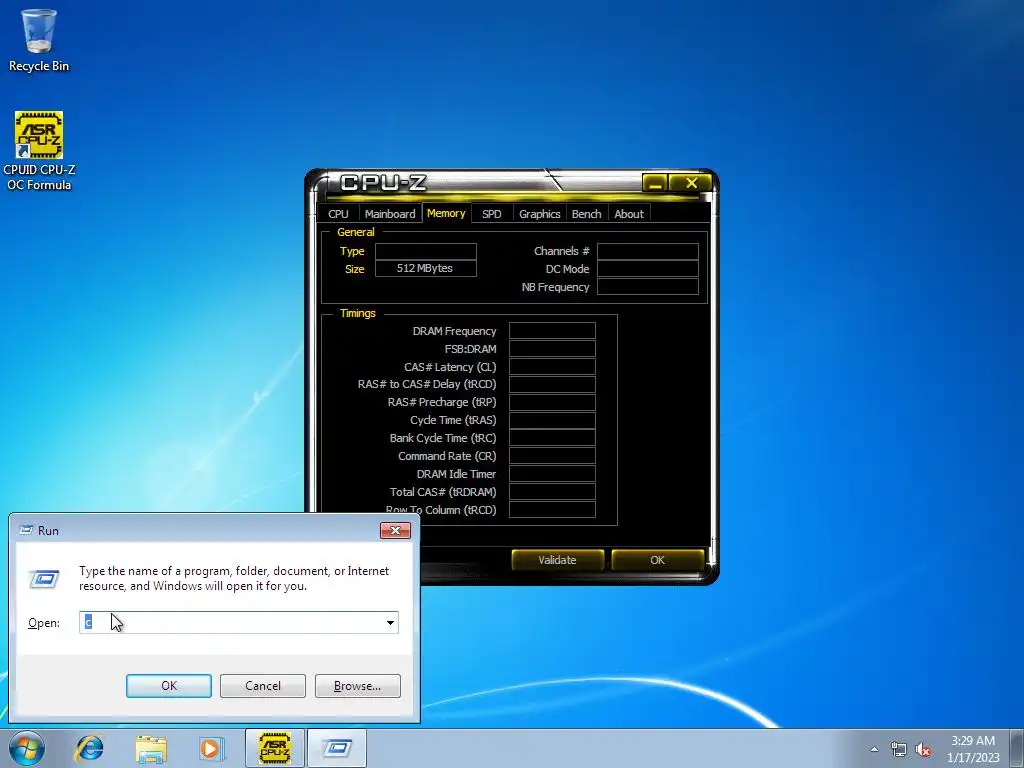Click the Command Rate (CR) value box

pos(552,456)
